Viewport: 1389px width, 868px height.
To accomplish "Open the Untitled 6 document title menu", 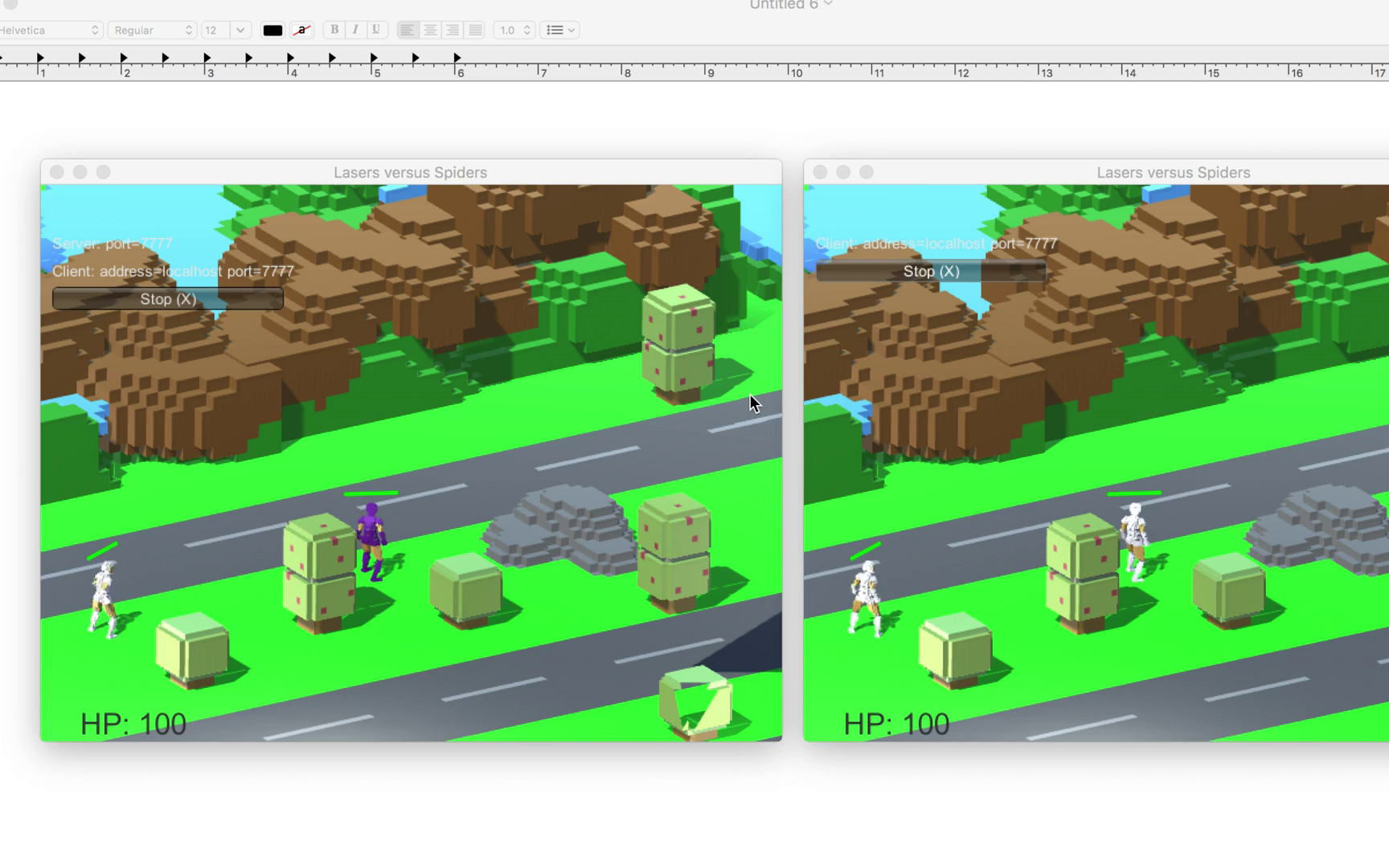I will point(791,5).
